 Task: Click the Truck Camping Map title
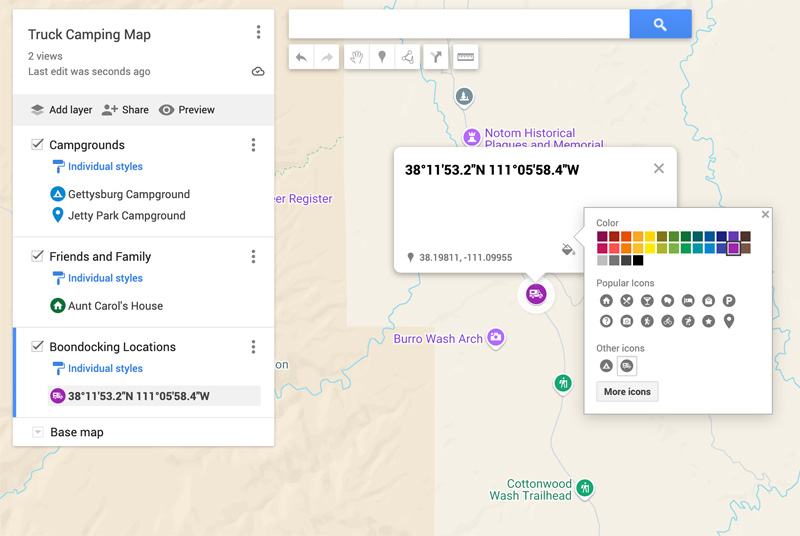tap(89, 35)
